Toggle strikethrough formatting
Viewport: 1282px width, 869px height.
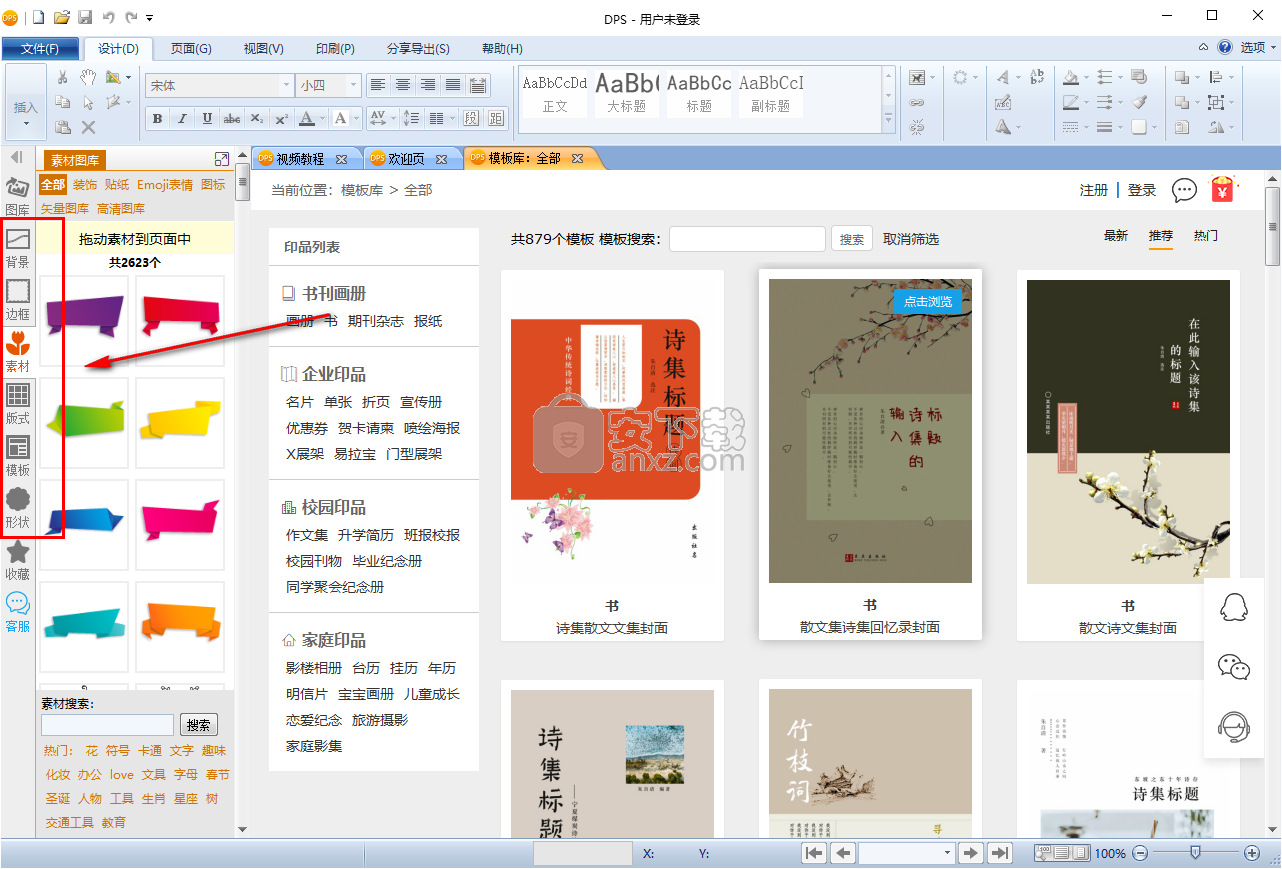232,118
